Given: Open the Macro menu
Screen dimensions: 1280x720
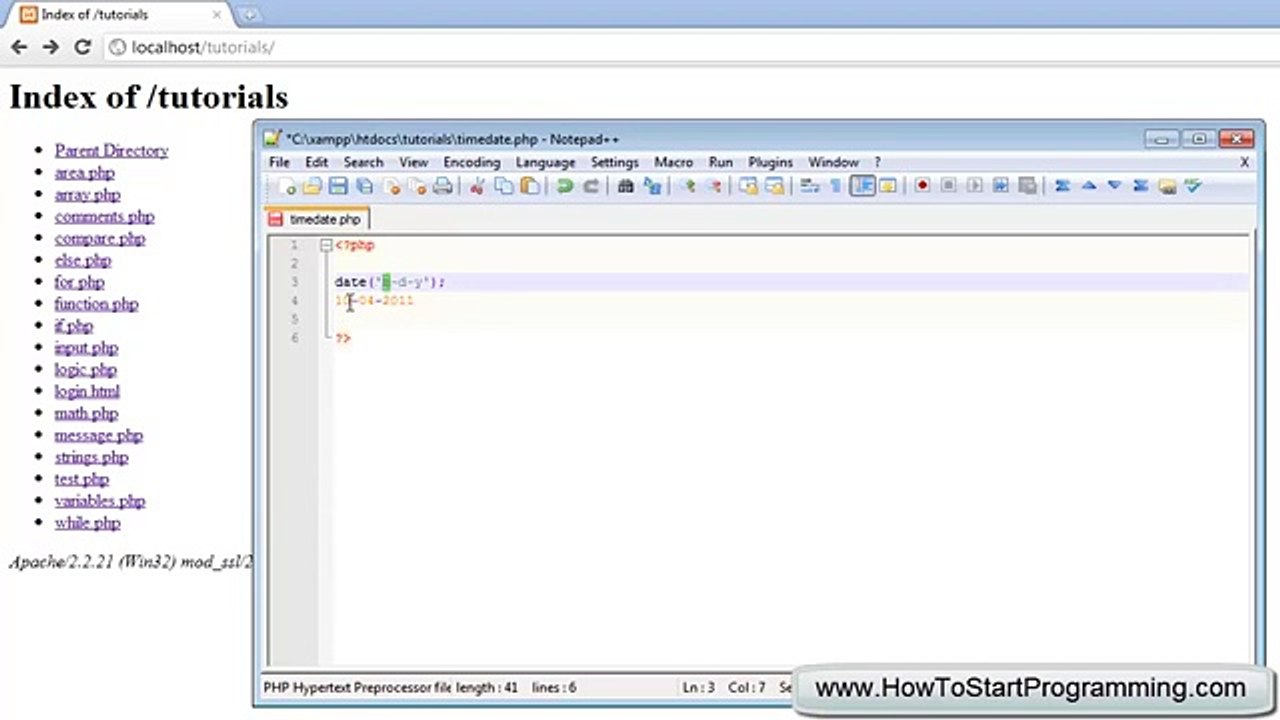Looking at the screenshot, I should [673, 162].
